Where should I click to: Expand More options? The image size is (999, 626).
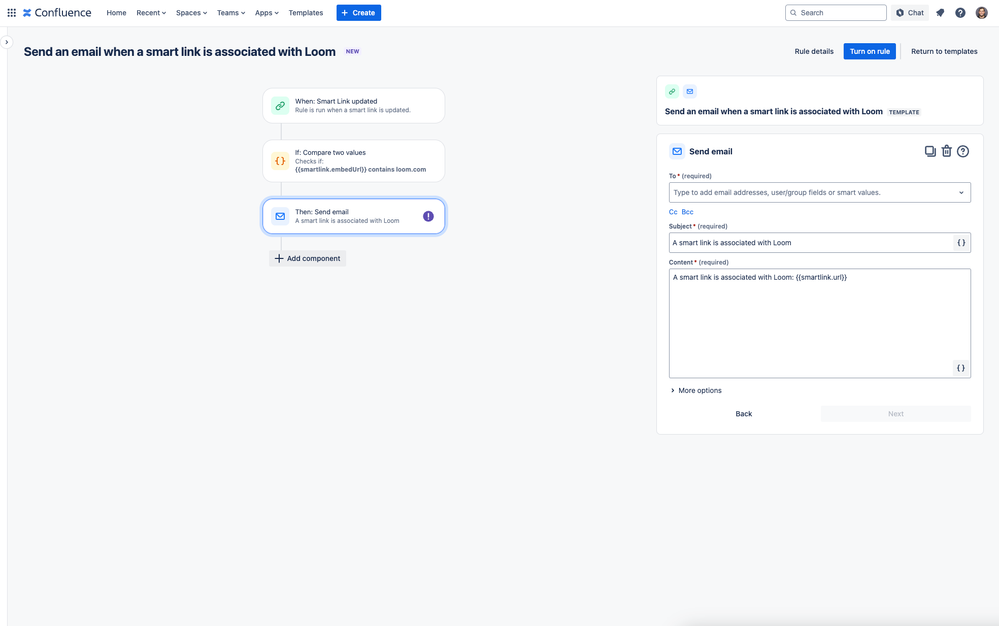(696, 390)
